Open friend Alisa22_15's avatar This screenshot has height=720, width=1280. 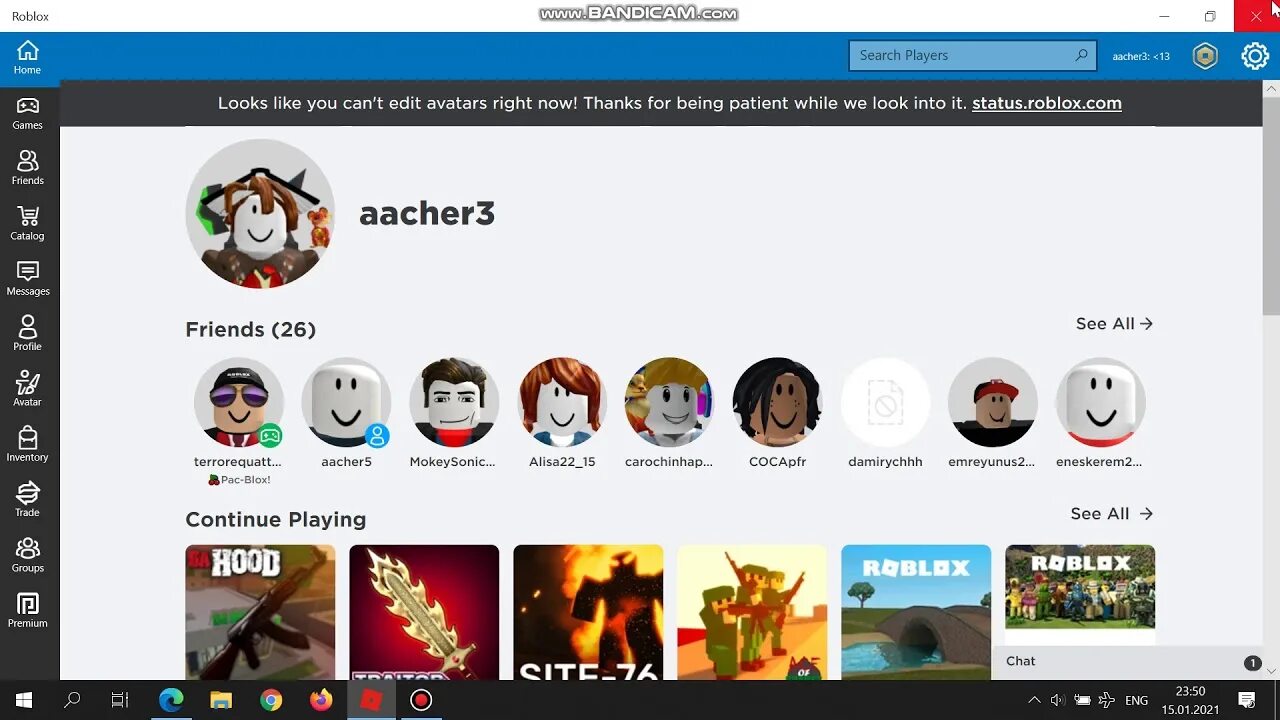click(562, 402)
